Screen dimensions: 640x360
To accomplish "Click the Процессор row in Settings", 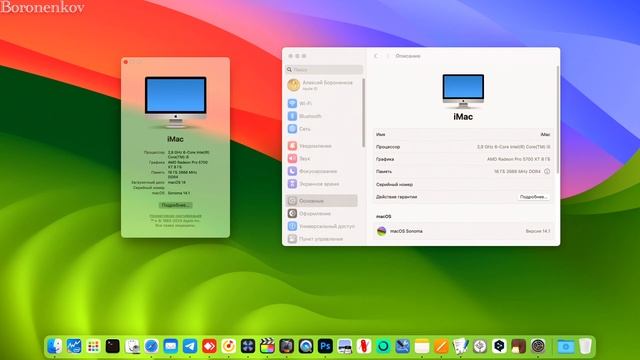I will pos(463,147).
